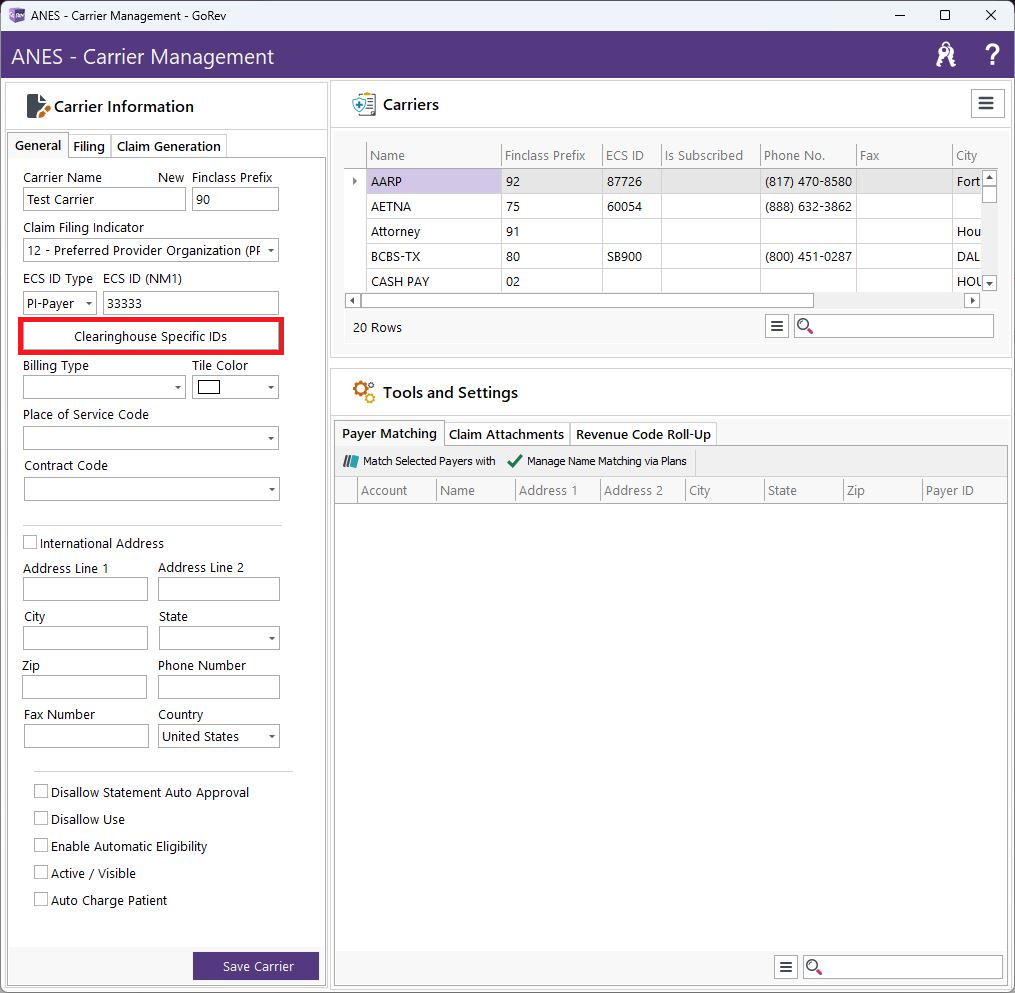Enable Automatic Eligibility checkbox
This screenshot has height=993, width=1015.
point(41,846)
